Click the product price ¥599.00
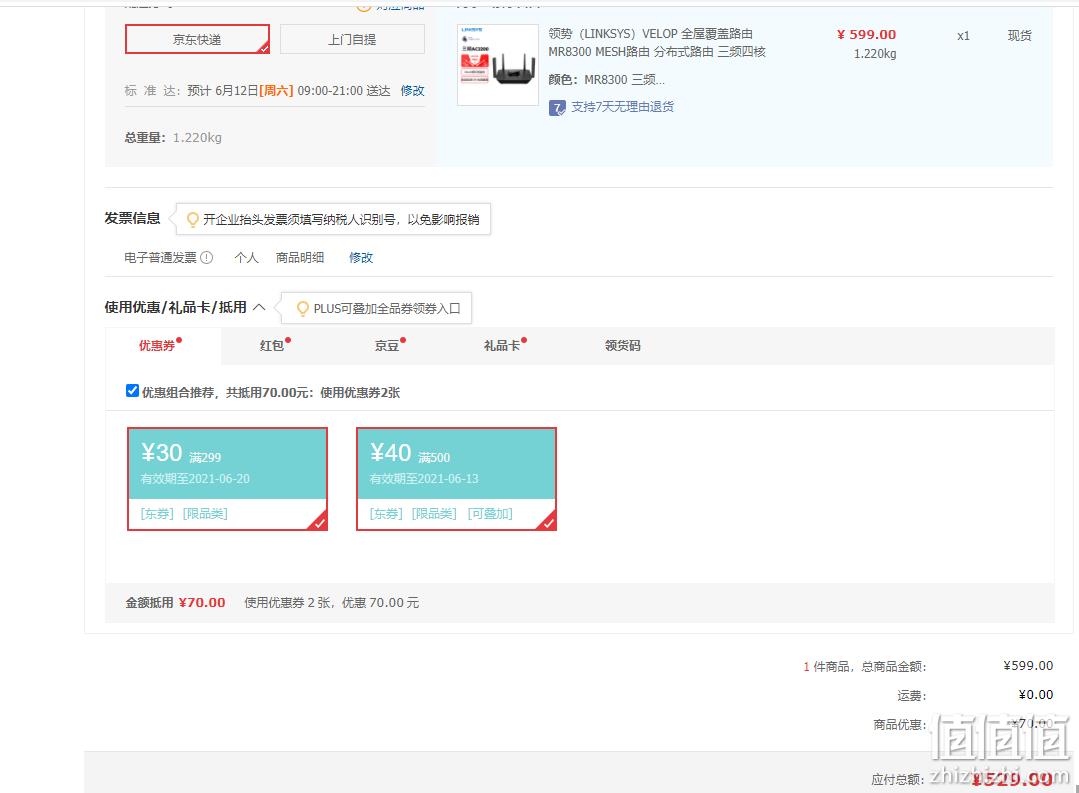 tap(866, 34)
